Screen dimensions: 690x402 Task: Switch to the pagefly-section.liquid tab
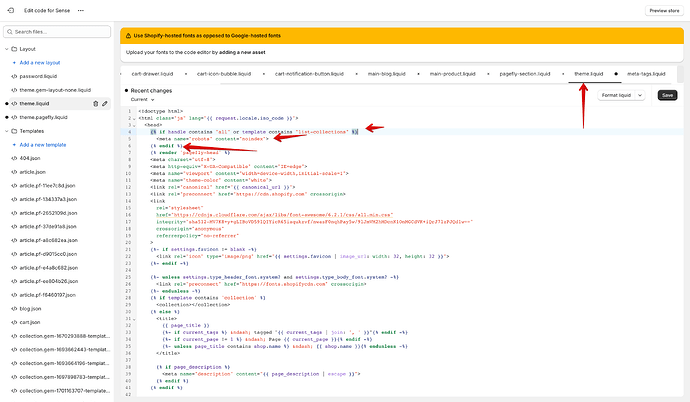(x=524, y=74)
